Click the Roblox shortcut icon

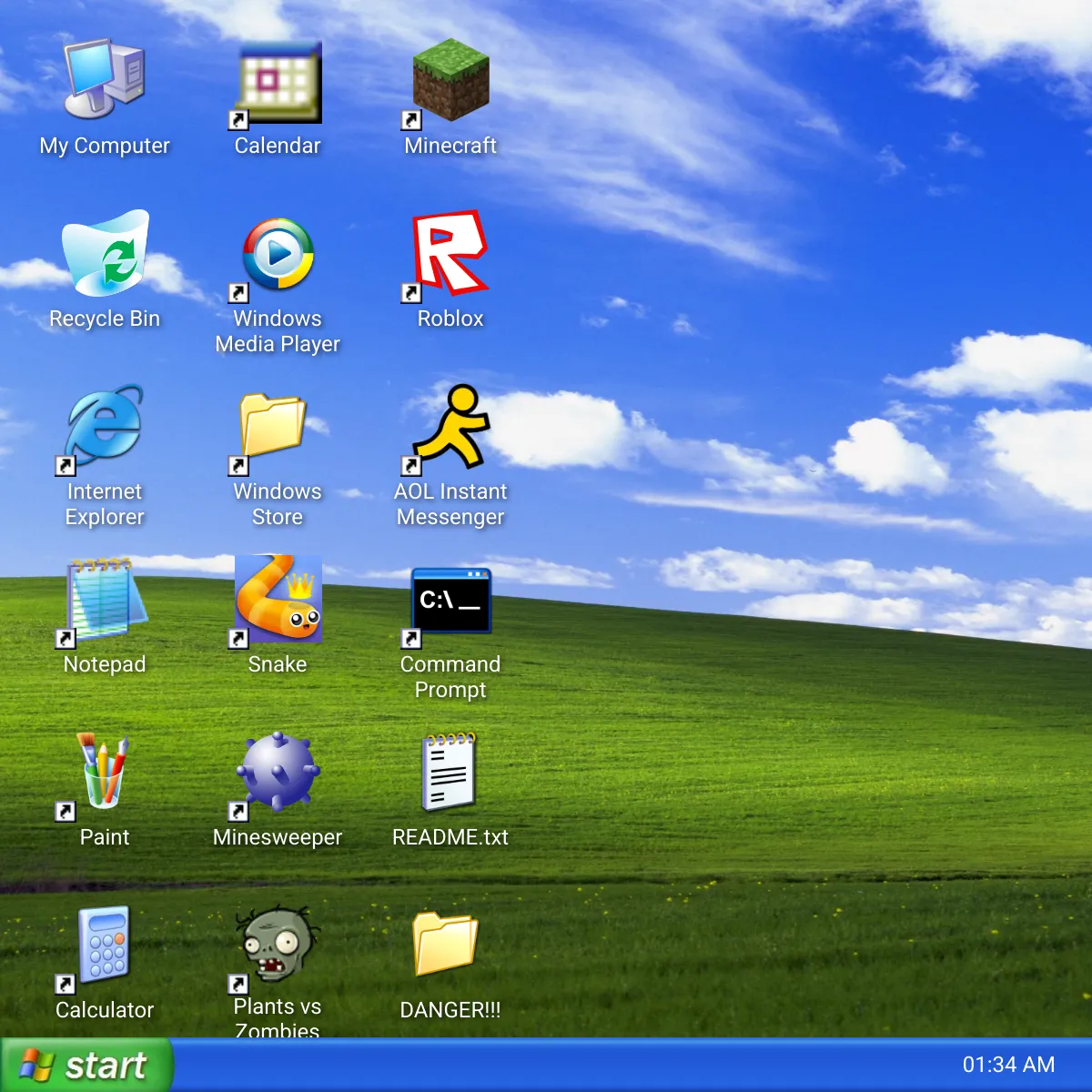pyautogui.click(x=450, y=253)
